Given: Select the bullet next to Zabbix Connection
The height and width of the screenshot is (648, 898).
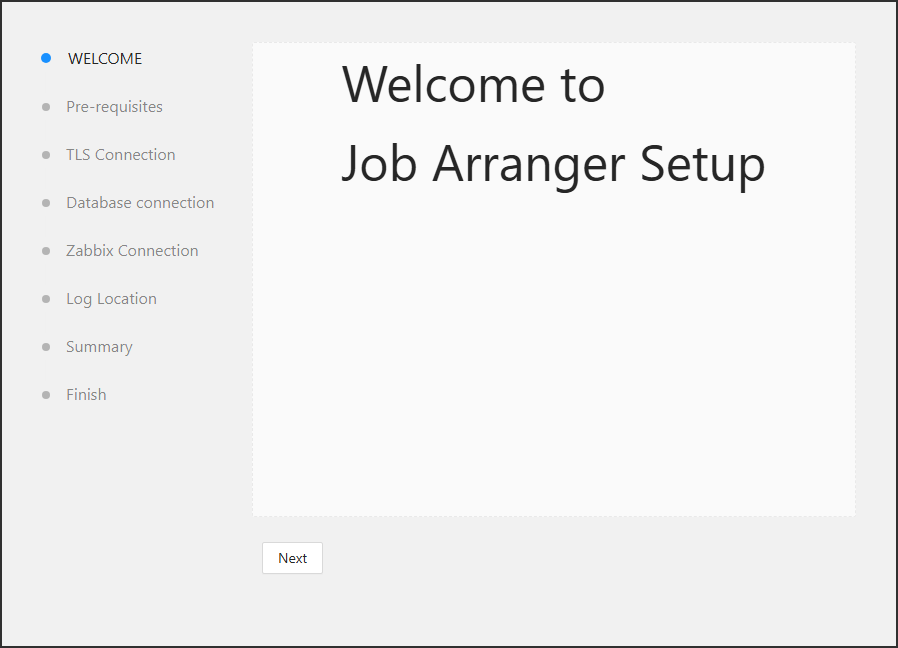Looking at the screenshot, I should tap(46, 251).
